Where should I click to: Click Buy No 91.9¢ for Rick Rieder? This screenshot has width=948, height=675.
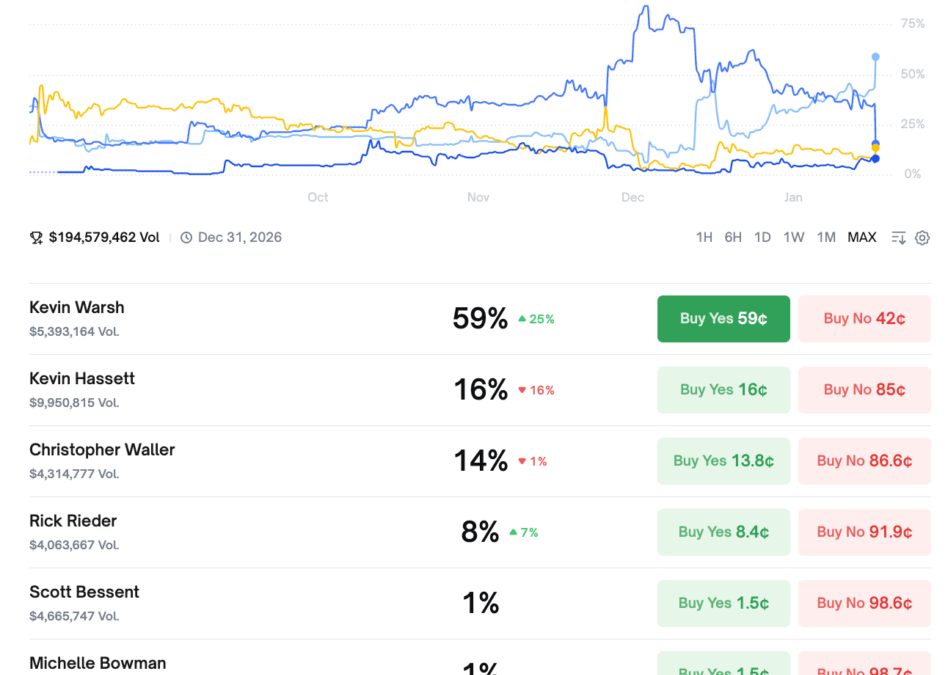point(864,532)
